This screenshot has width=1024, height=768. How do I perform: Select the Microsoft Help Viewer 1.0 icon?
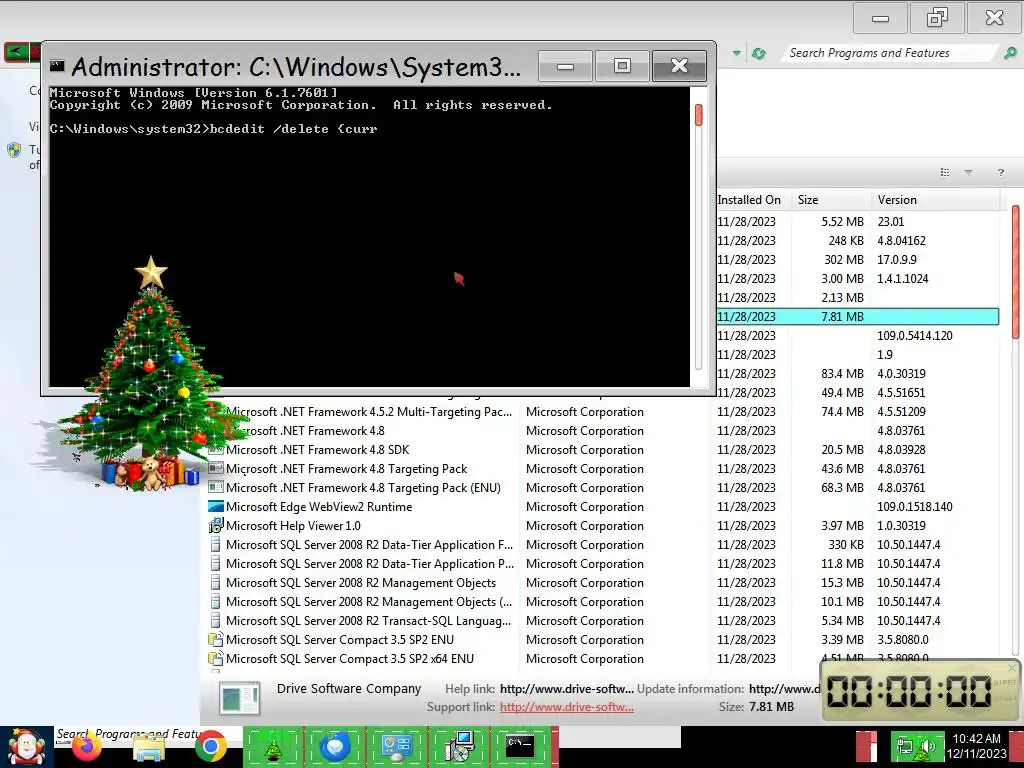(216, 525)
